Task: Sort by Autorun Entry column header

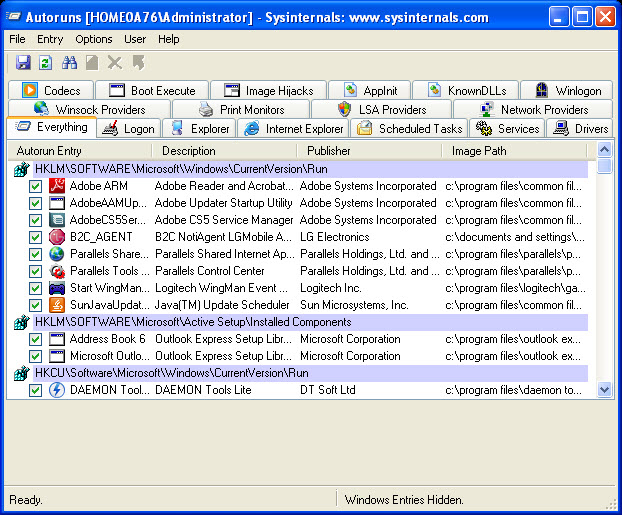Action: click(80, 151)
